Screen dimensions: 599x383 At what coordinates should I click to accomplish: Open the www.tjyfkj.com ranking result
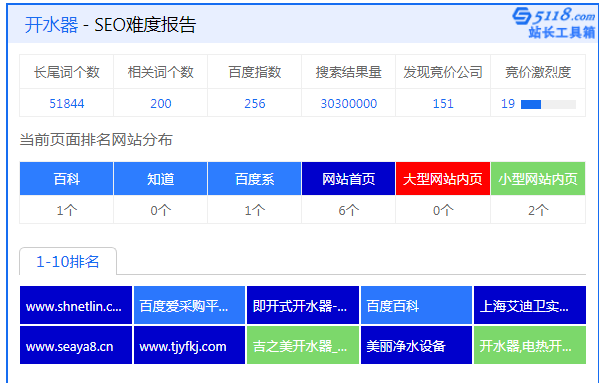point(189,345)
